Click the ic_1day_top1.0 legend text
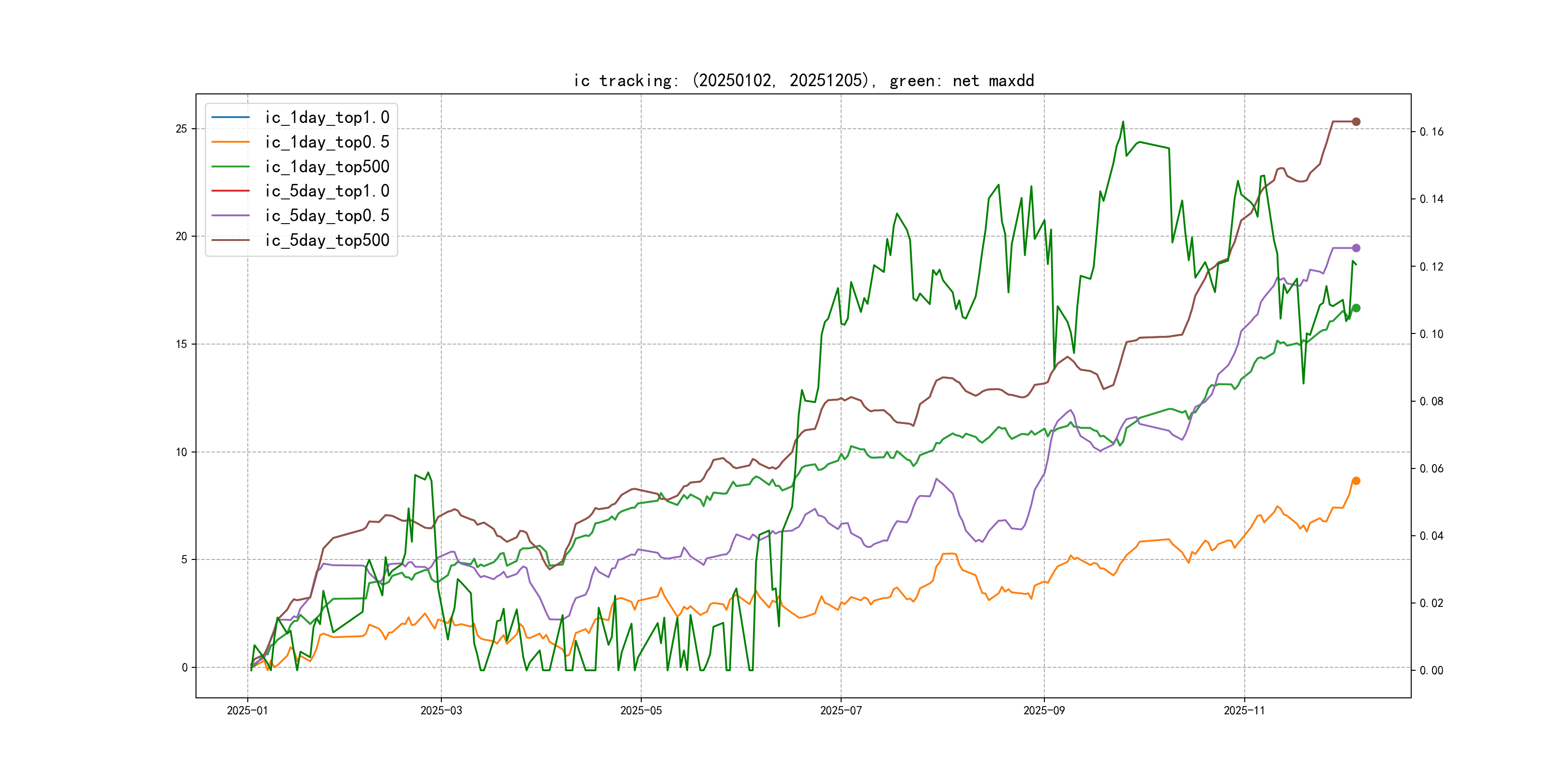This screenshot has width=1568, height=784. point(327,118)
